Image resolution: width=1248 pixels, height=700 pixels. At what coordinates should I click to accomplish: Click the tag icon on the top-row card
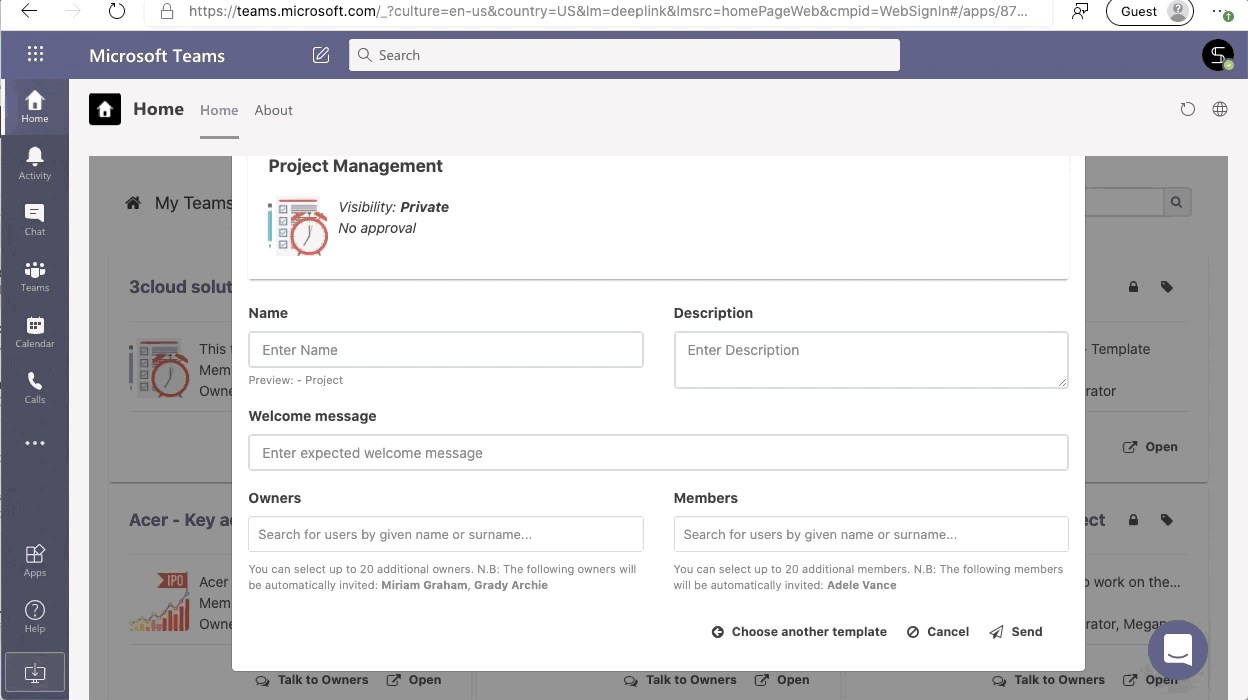click(1166, 287)
